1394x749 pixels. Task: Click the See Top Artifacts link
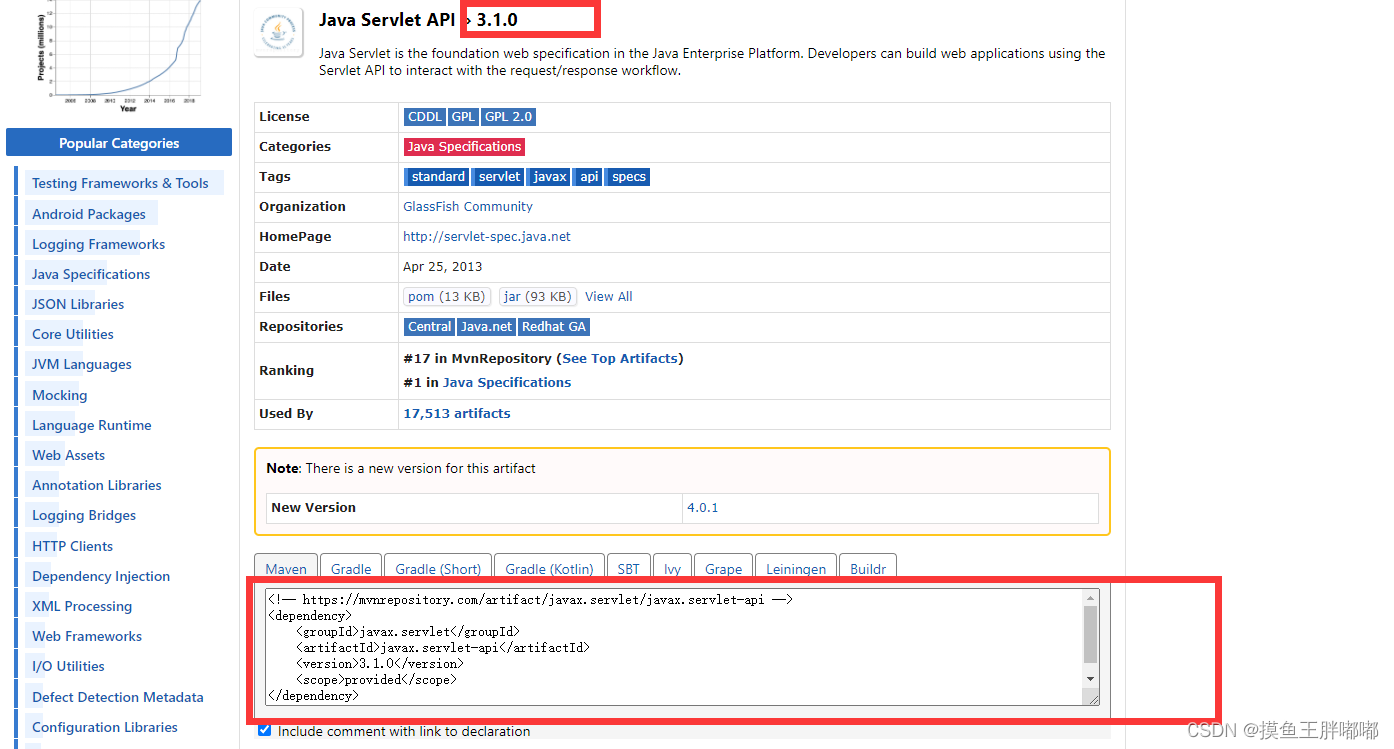click(620, 358)
